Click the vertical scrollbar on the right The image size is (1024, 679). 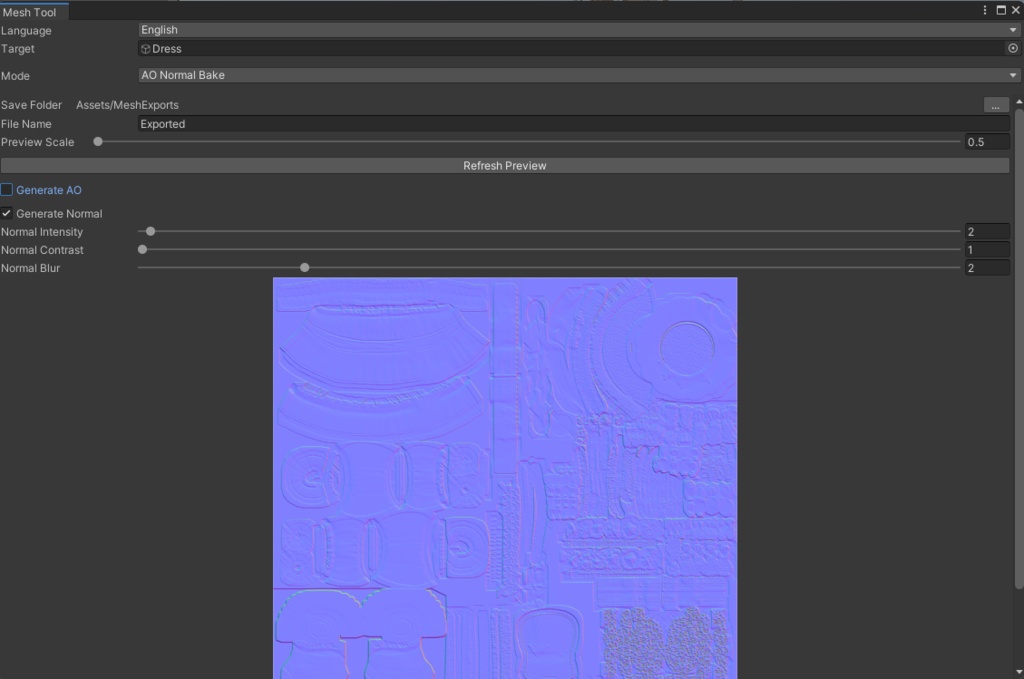click(x=1018, y=300)
